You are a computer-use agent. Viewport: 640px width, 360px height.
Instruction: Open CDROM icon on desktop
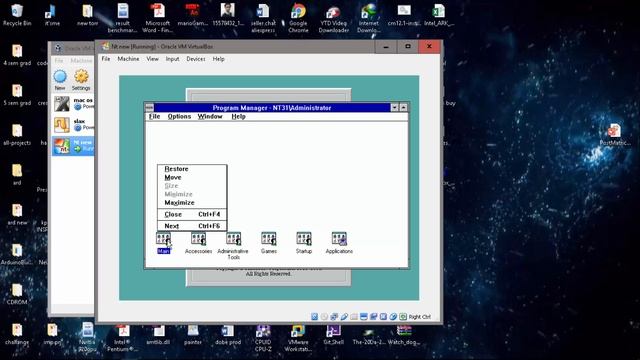[17, 294]
